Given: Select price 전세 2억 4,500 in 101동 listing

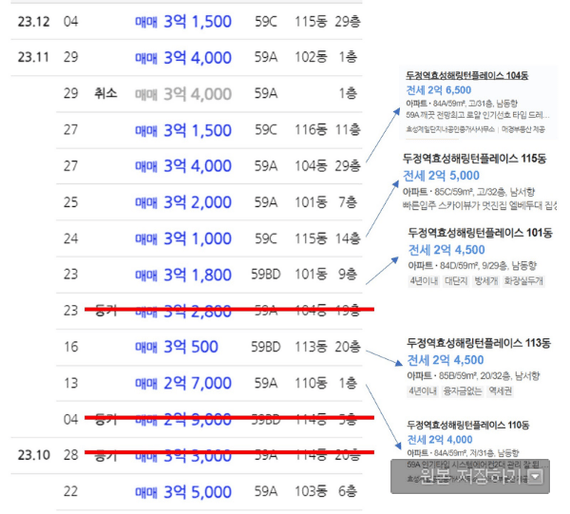Looking at the screenshot, I should click(x=446, y=250).
